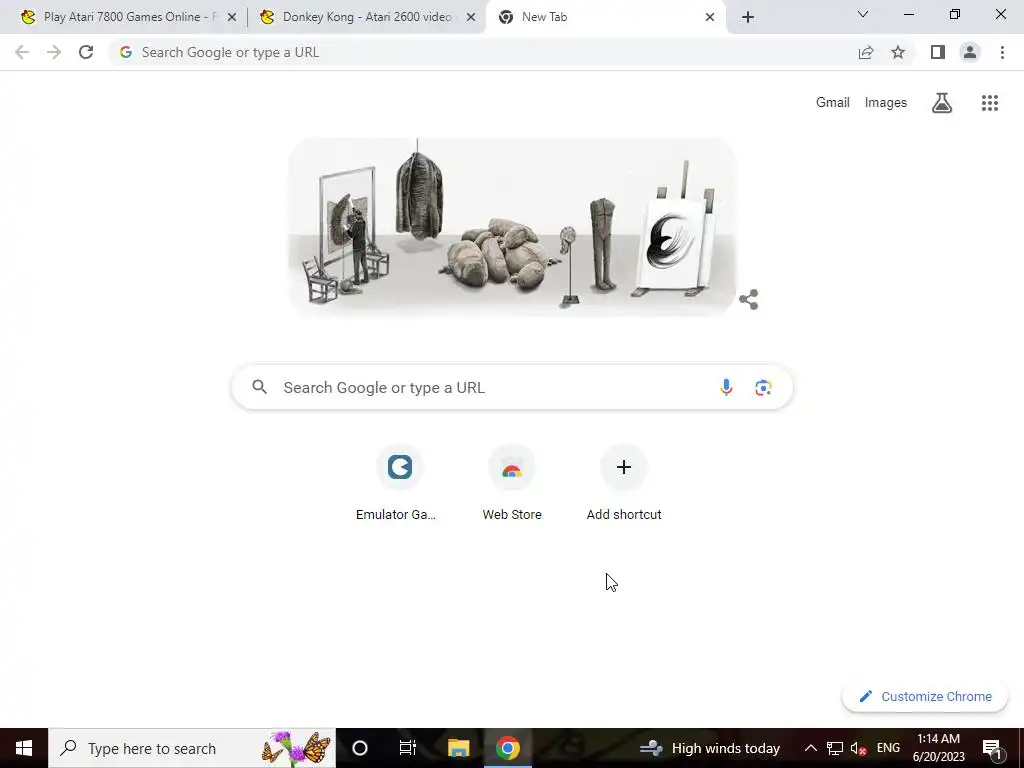Click the browser forward arrow
1024x768 pixels.
(x=54, y=52)
